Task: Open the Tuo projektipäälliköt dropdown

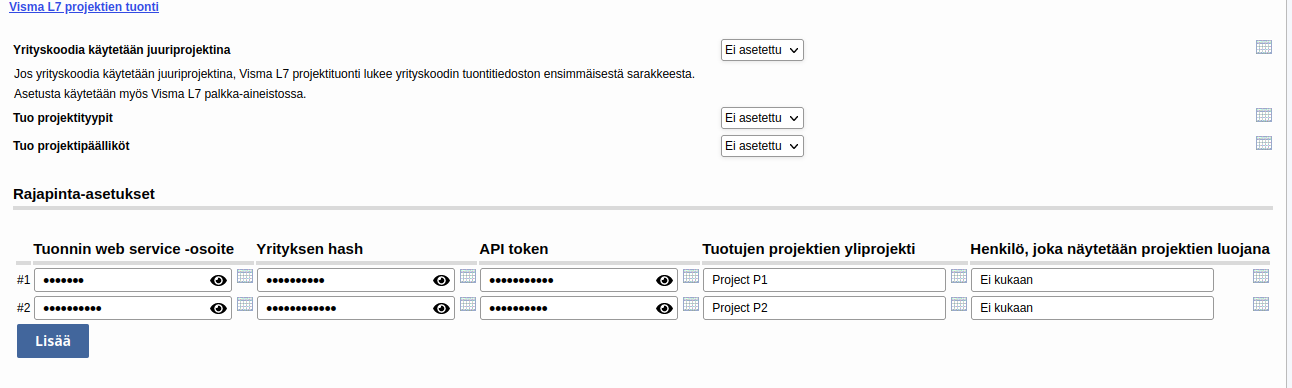Action: tap(762, 146)
